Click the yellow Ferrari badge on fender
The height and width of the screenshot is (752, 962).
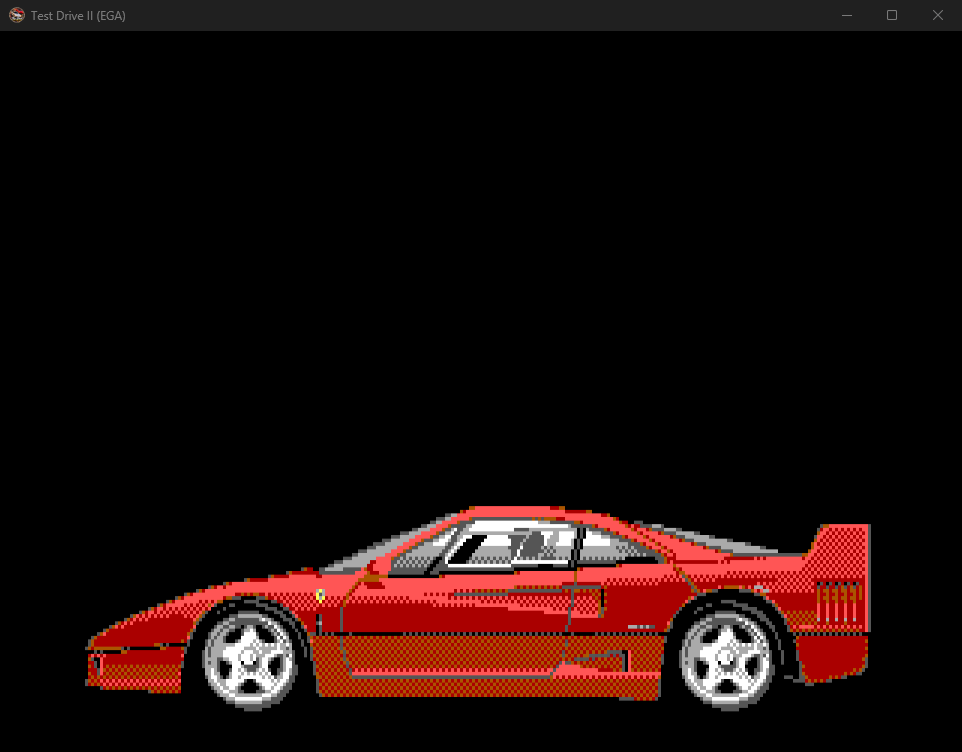tap(320, 595)
